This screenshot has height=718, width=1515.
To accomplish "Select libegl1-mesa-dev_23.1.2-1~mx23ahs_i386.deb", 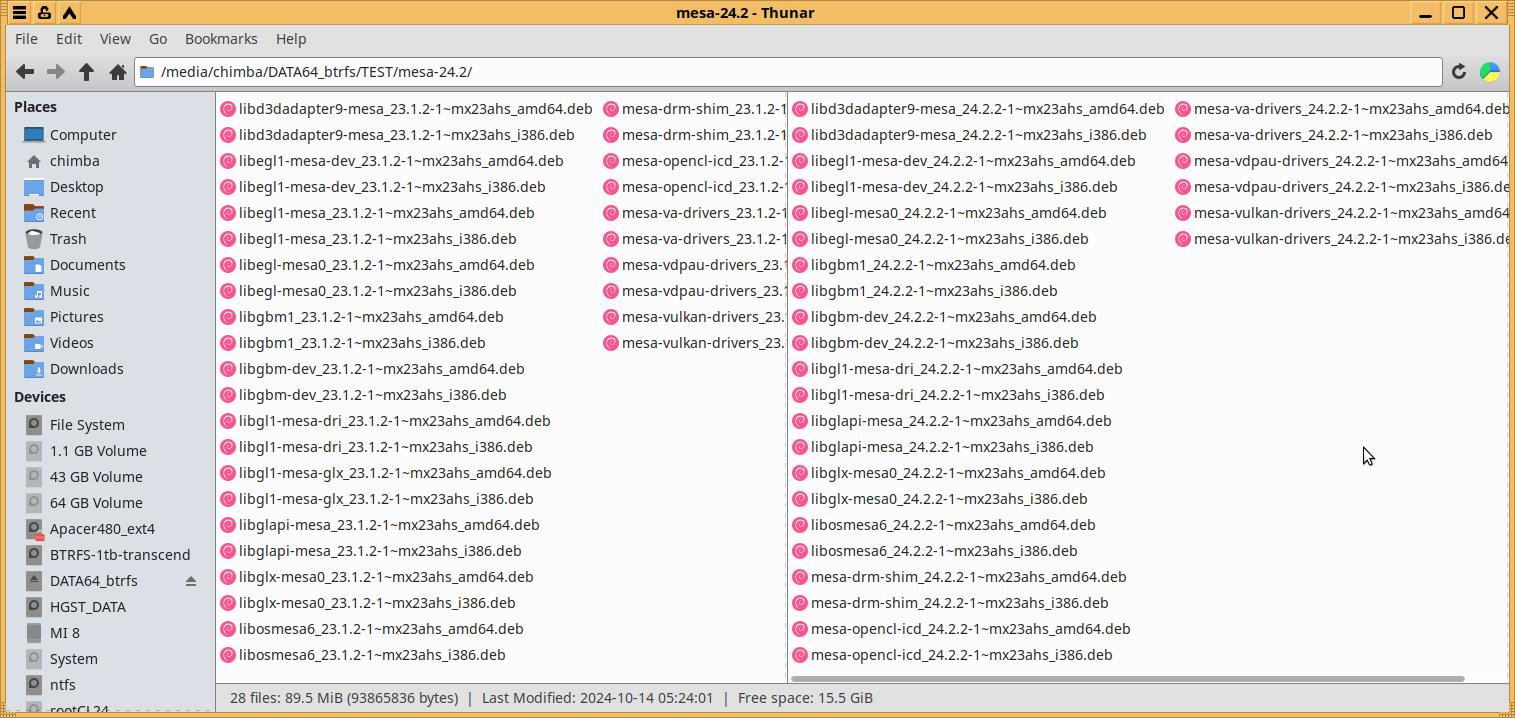I will [382, 187].
